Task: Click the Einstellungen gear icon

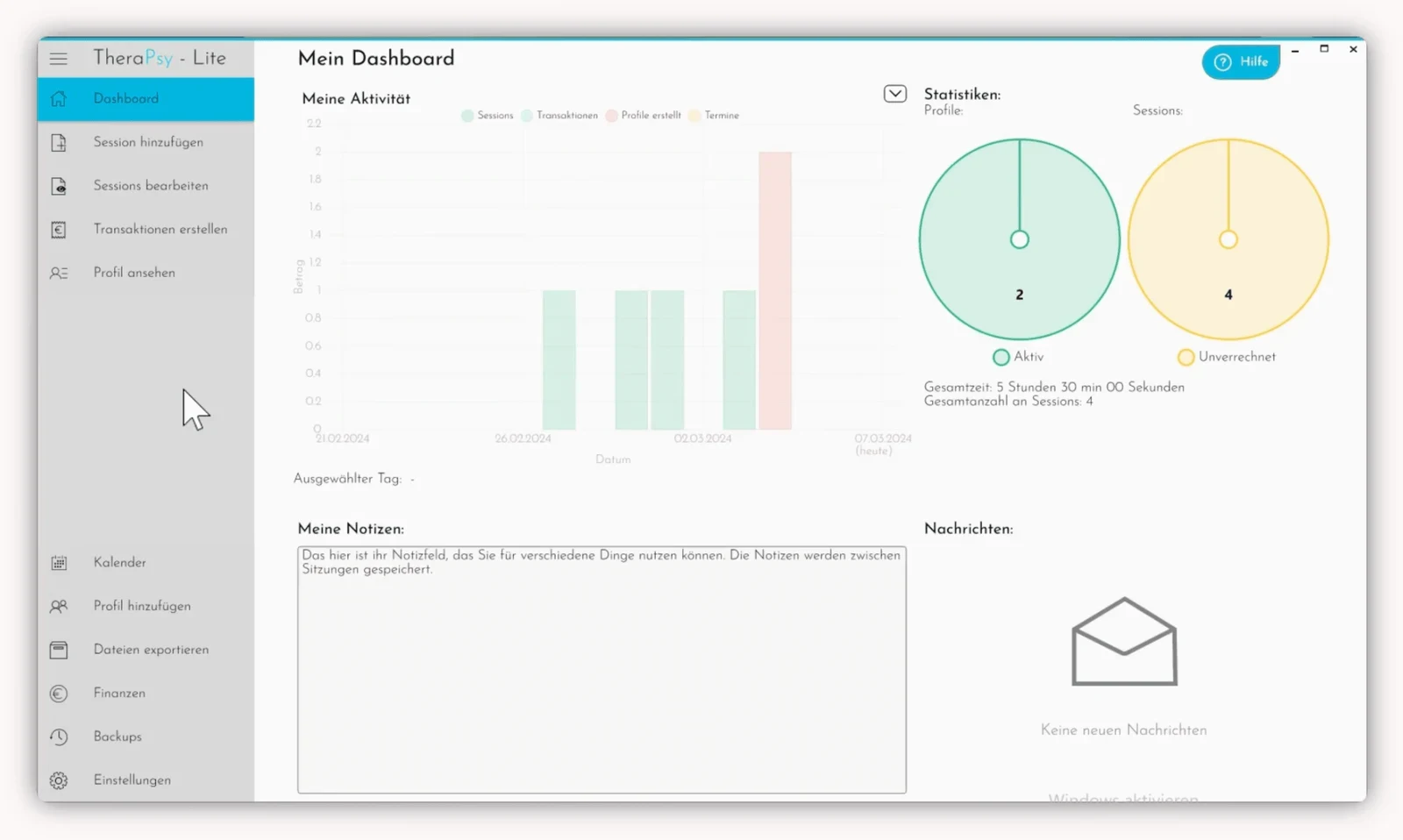Action: tap(59, 780)
